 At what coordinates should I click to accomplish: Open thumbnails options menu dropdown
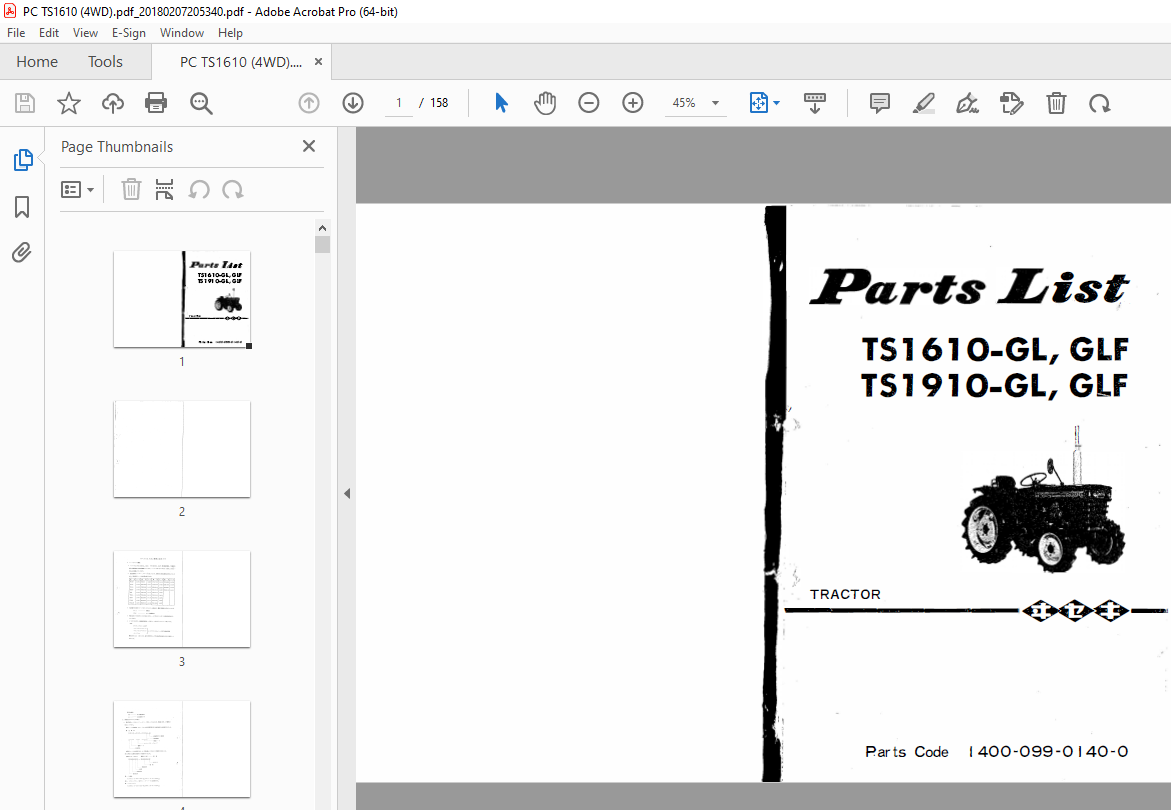[x=77, y=190]
